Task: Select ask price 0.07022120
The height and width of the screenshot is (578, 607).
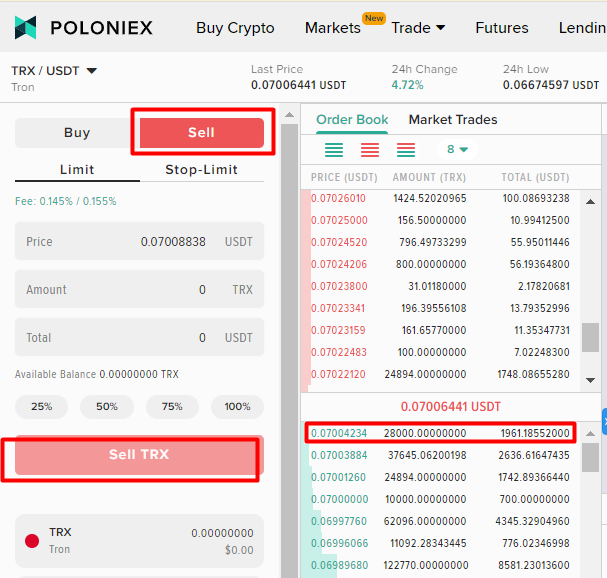Action: tap(338, 374)
